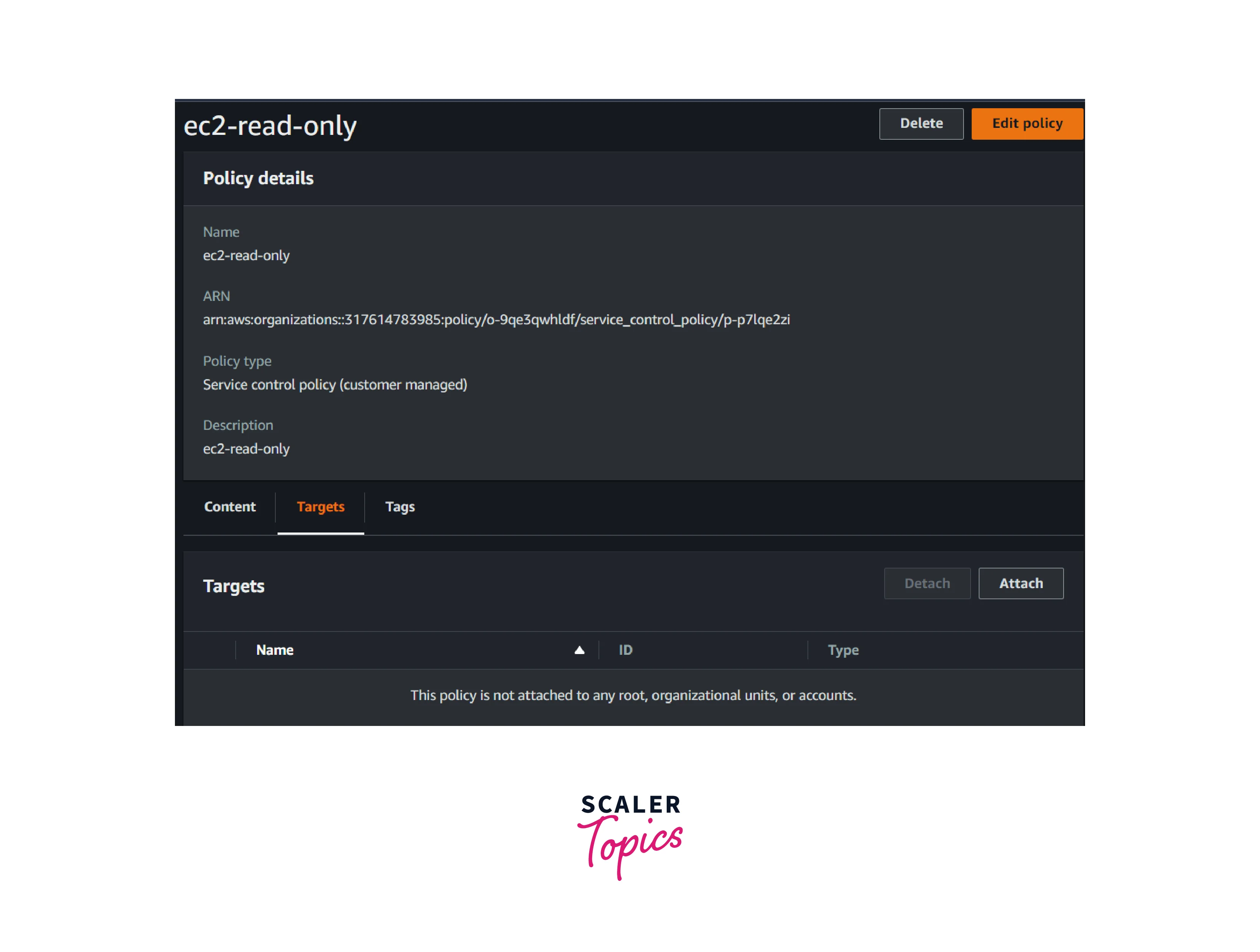The height and width of the screenshot is (952, 1260).
Task: Click the sort ascending arrow in Name column
Action: (x=579, y=650)
